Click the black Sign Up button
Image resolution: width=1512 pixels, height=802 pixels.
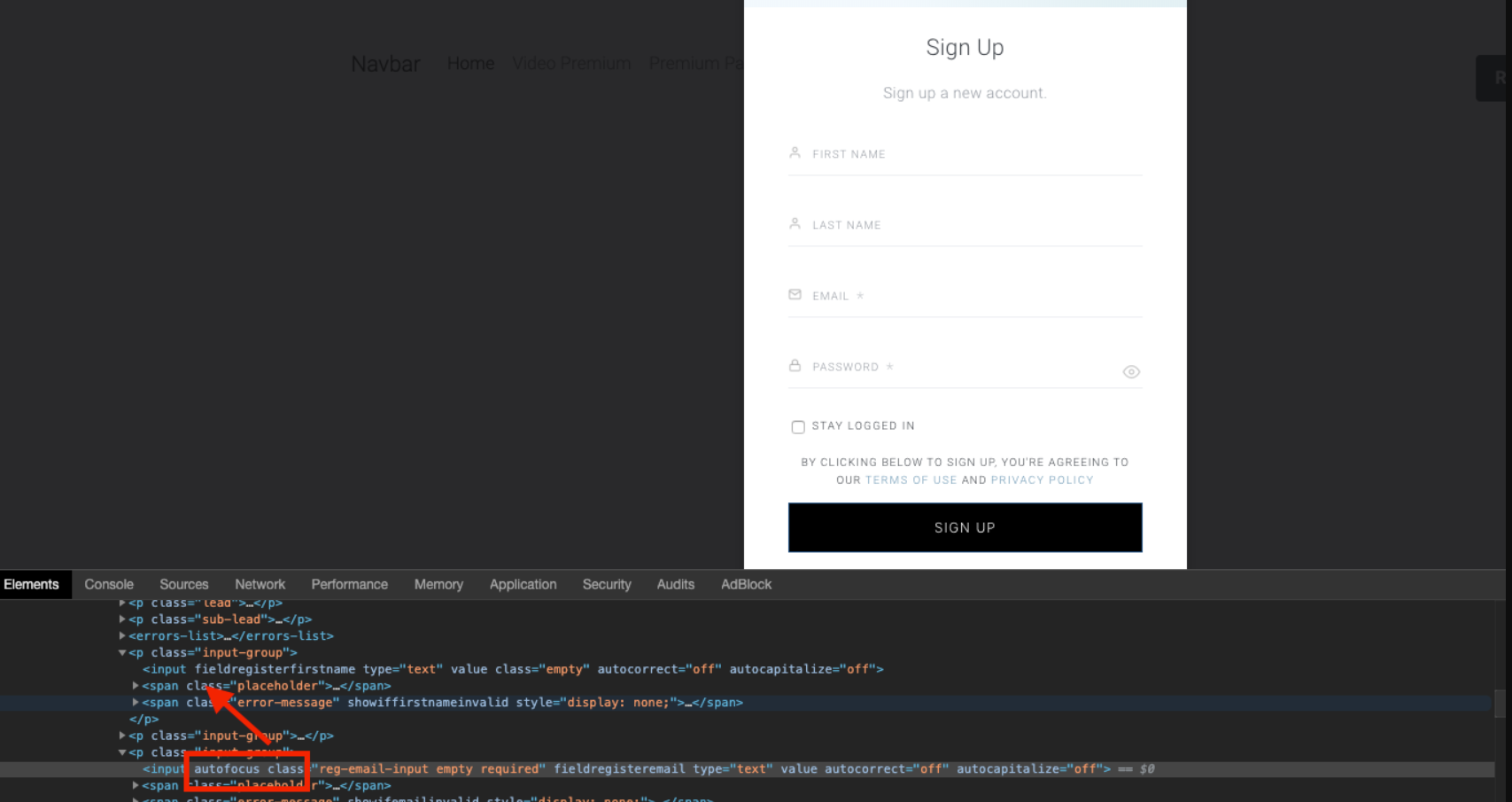click(x=965, y=527)
